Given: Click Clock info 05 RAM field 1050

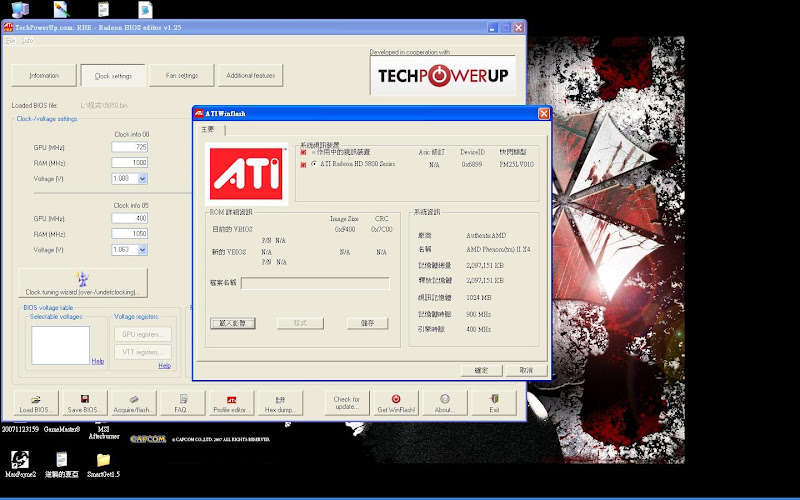Looking at the screenshot, I should pos(130,233).
